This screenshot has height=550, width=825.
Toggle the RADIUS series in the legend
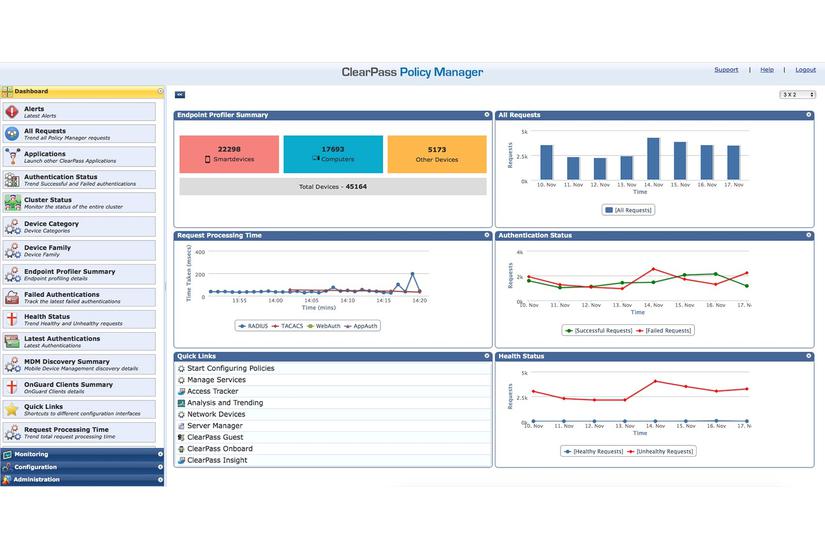257,326
